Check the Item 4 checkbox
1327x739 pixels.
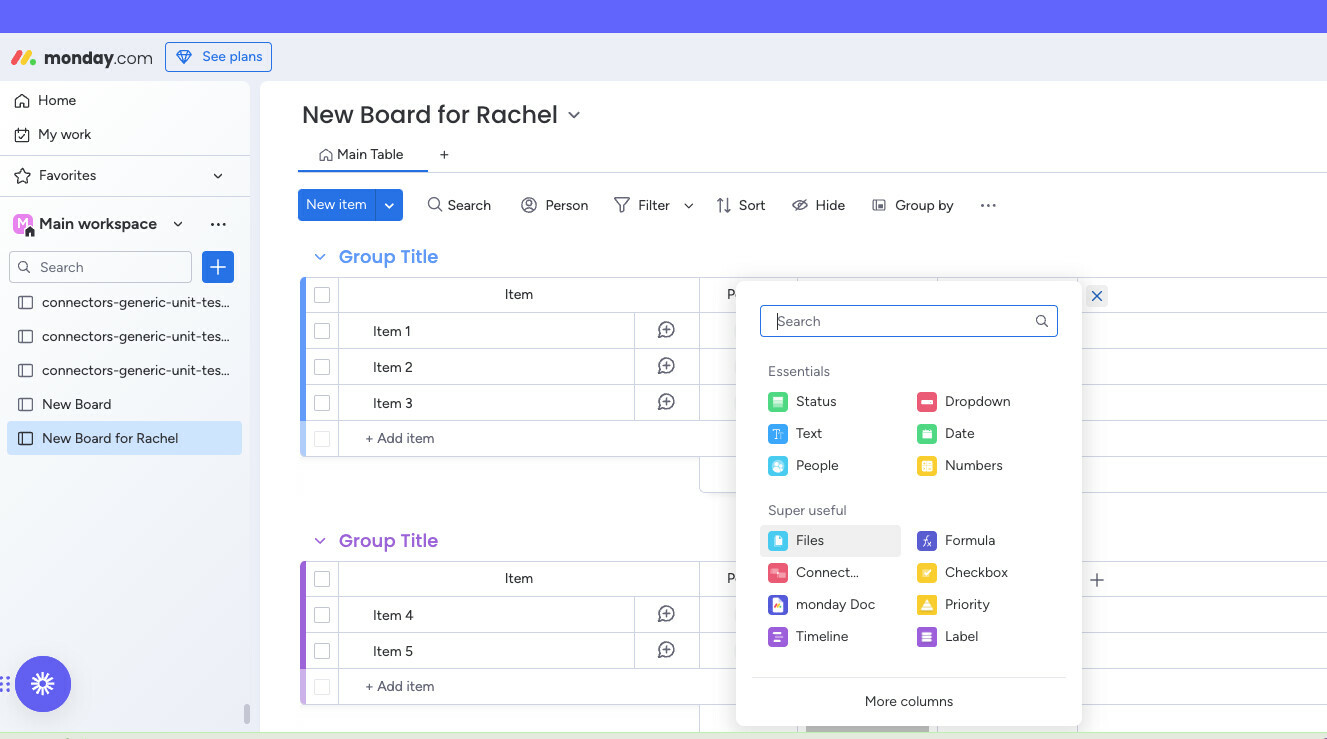coord(322,615)
